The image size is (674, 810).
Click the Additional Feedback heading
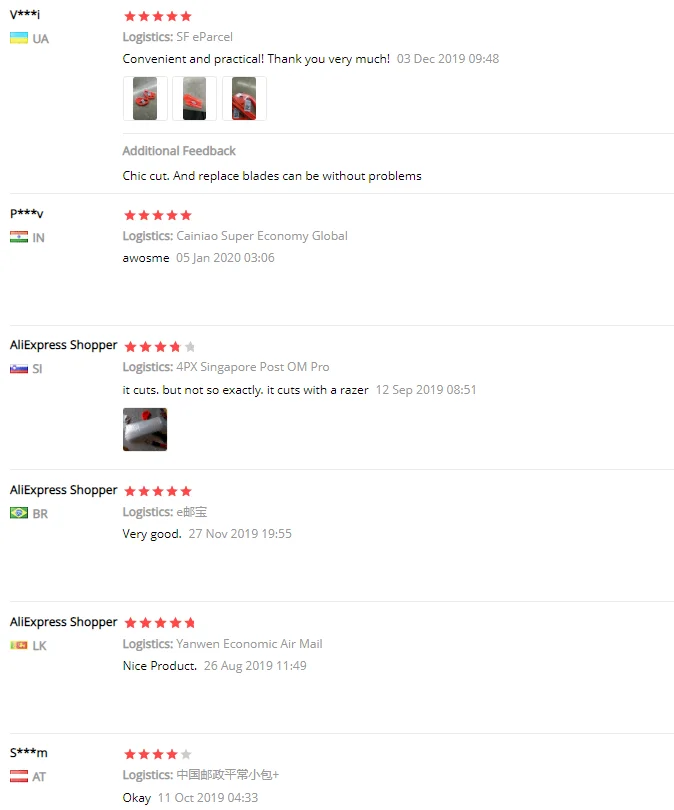pyautogui.click(x=179, y=151)
